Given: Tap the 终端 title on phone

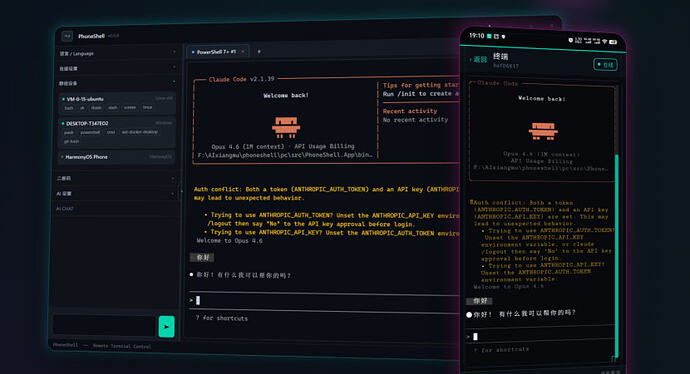Looking at the screenshot, I should (500, 56).
